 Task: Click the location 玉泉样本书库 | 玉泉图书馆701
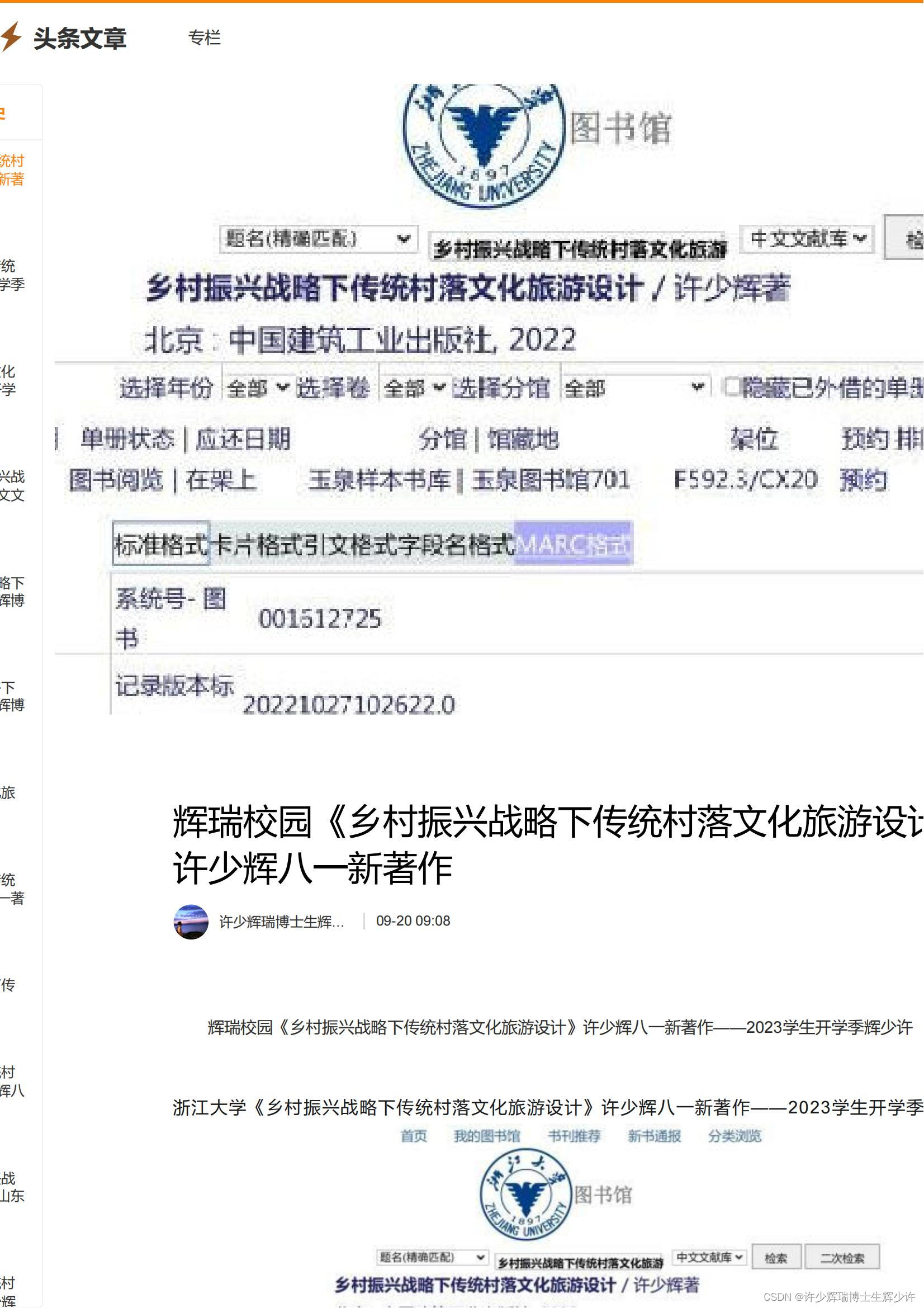click(x=469, y=480)
